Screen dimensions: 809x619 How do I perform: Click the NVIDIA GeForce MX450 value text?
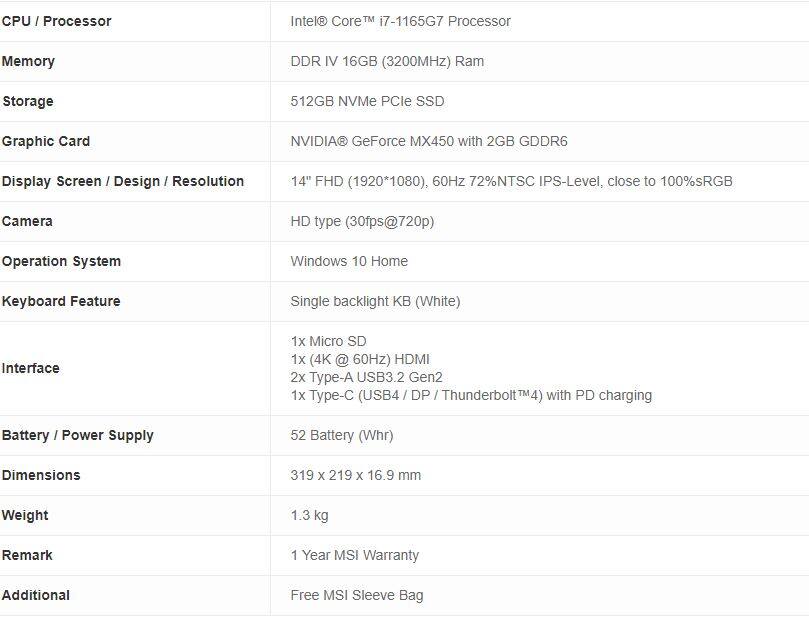click(x=428, y=141)
